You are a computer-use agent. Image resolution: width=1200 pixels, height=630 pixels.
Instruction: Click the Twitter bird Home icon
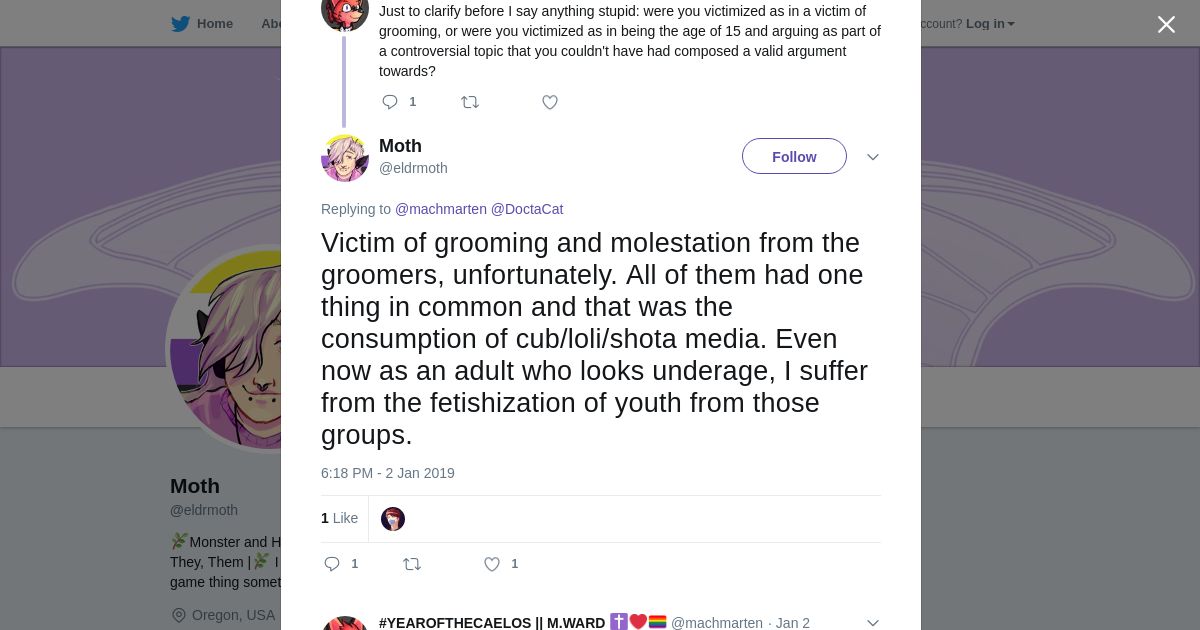[180, 24]
